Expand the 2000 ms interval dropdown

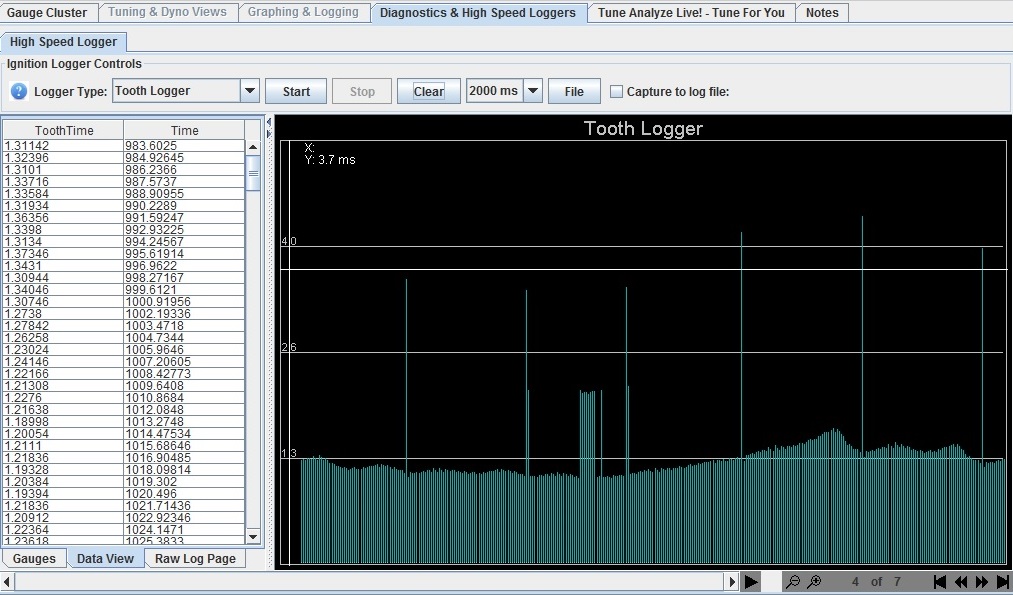pos(533,91)
